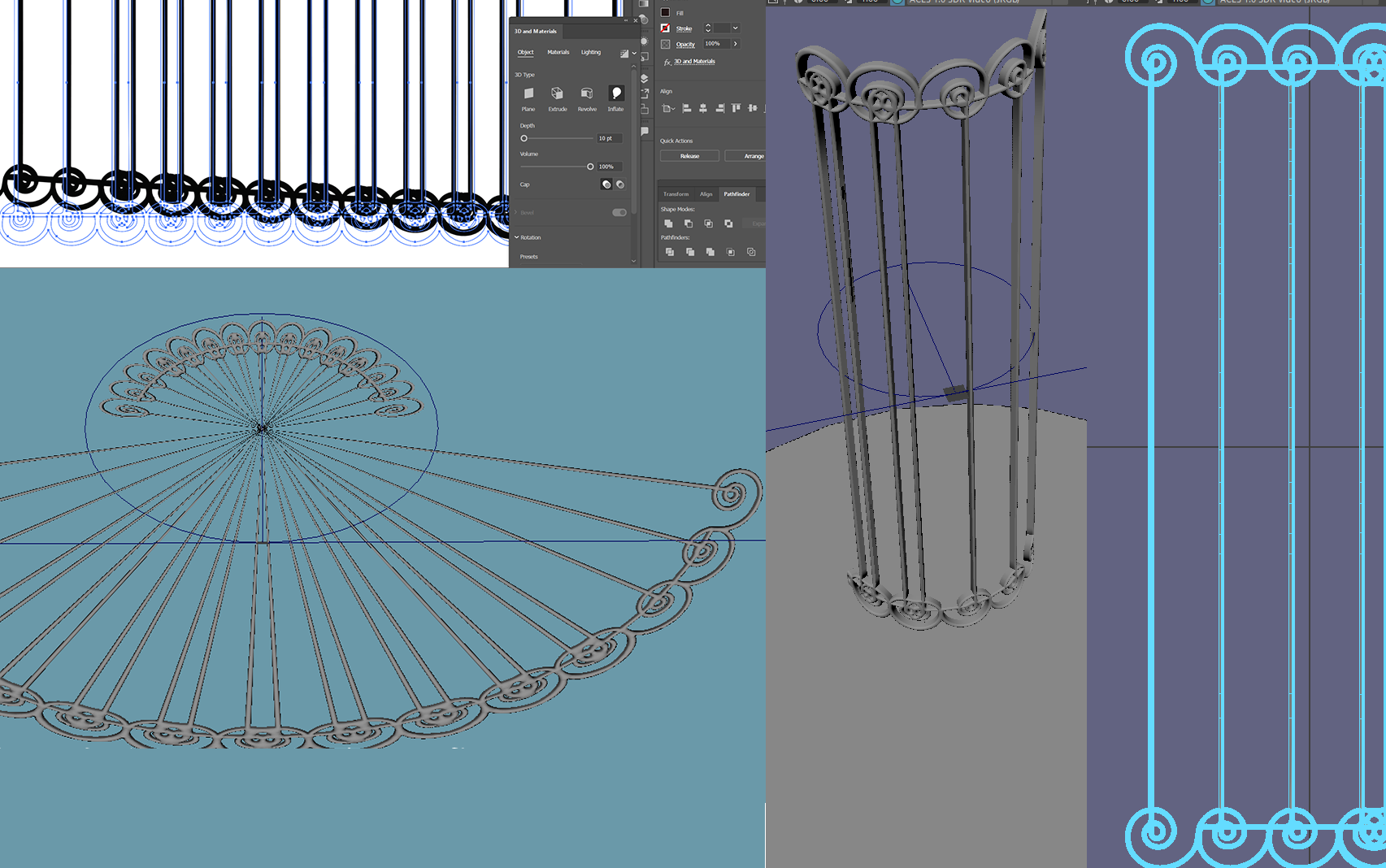The image size is (1386, 868).
Task: Click the Fill color swatch
Action: click(666, 12)
